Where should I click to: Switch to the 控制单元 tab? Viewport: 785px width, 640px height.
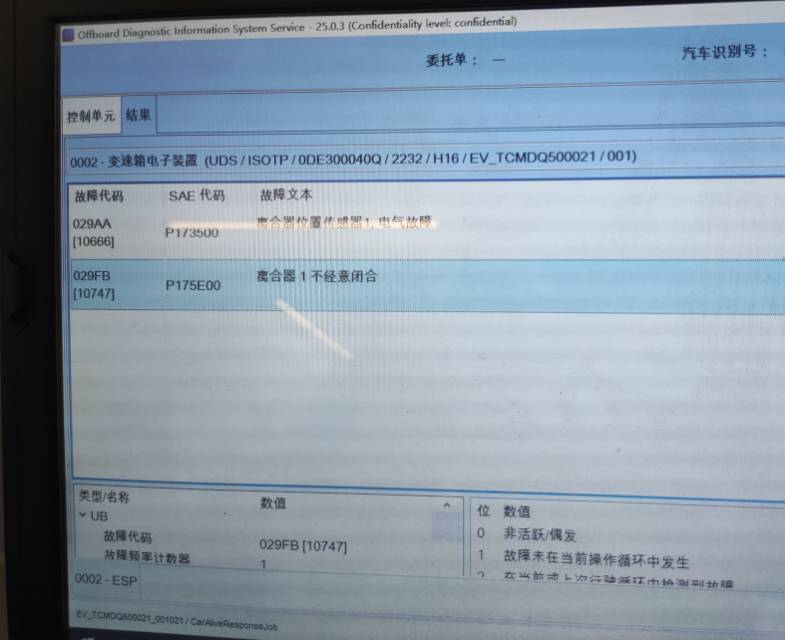click(91, 116)
